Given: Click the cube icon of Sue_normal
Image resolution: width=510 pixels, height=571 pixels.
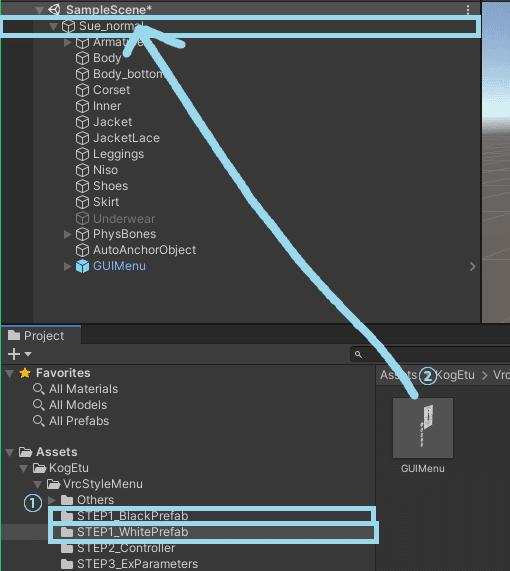Looking at the screenshot, I should [x=68, y=26].
